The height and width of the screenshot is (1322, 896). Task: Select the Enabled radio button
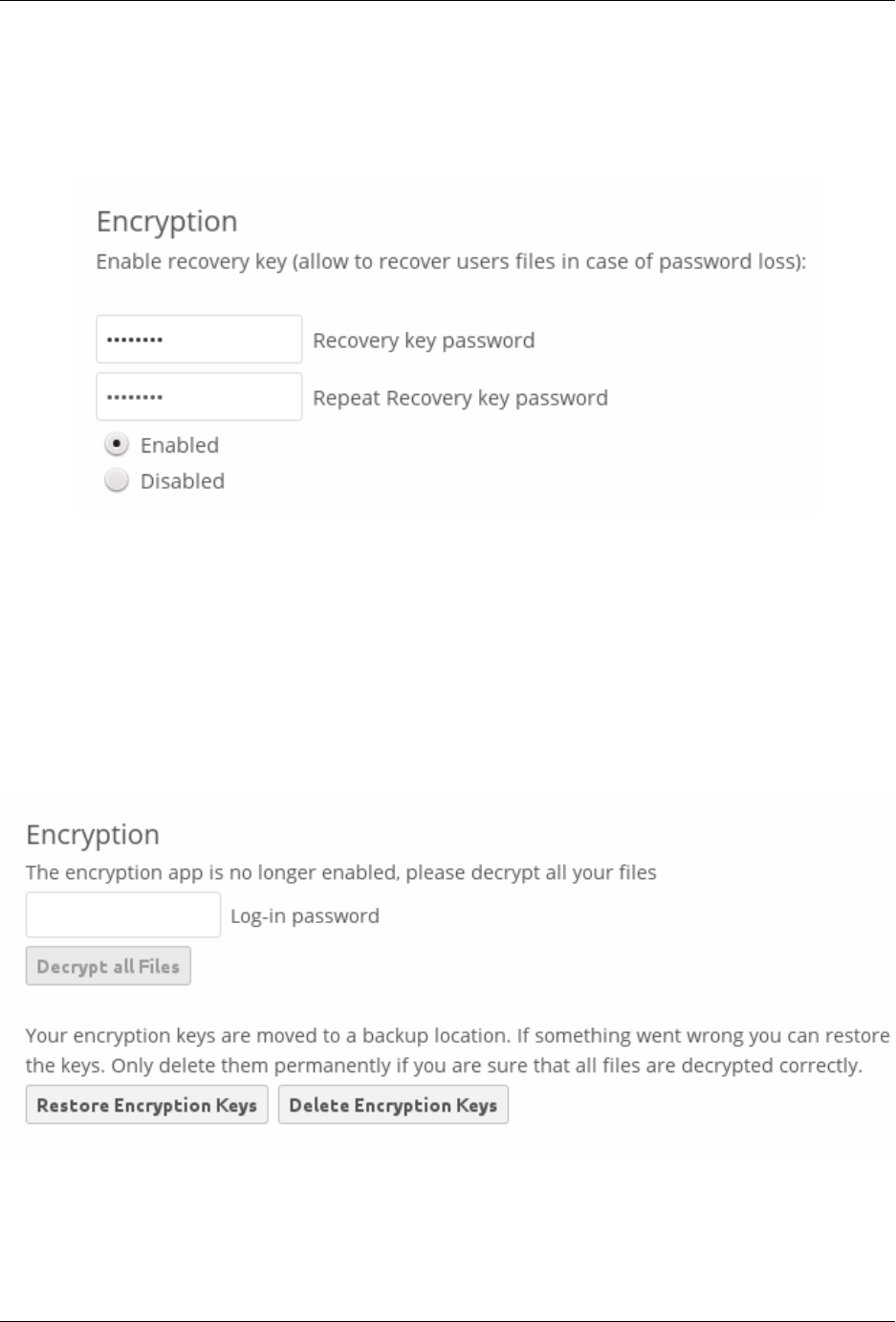(117, 445)
